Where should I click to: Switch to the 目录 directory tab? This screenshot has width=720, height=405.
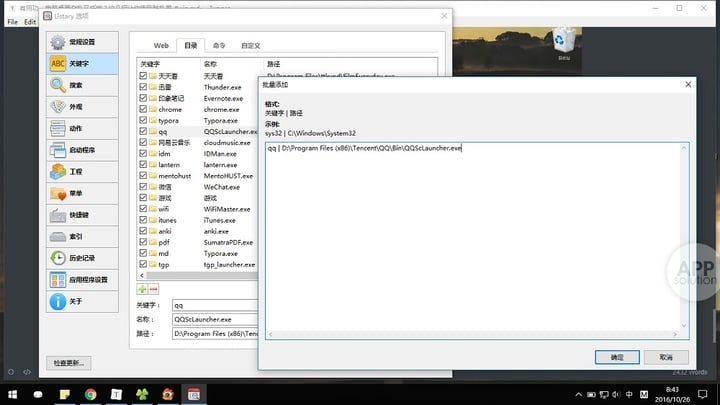[191, 45]
